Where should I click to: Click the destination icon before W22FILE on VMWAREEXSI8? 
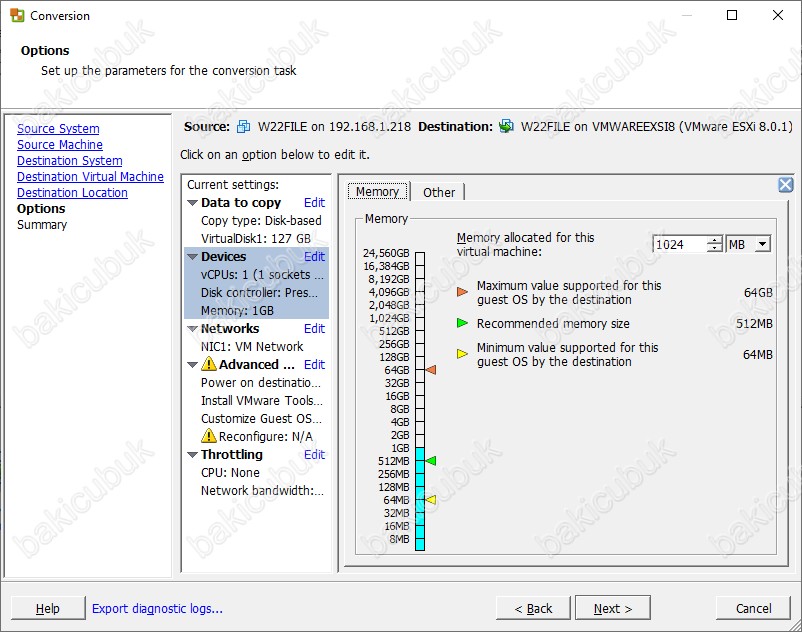tap(506, 126)
